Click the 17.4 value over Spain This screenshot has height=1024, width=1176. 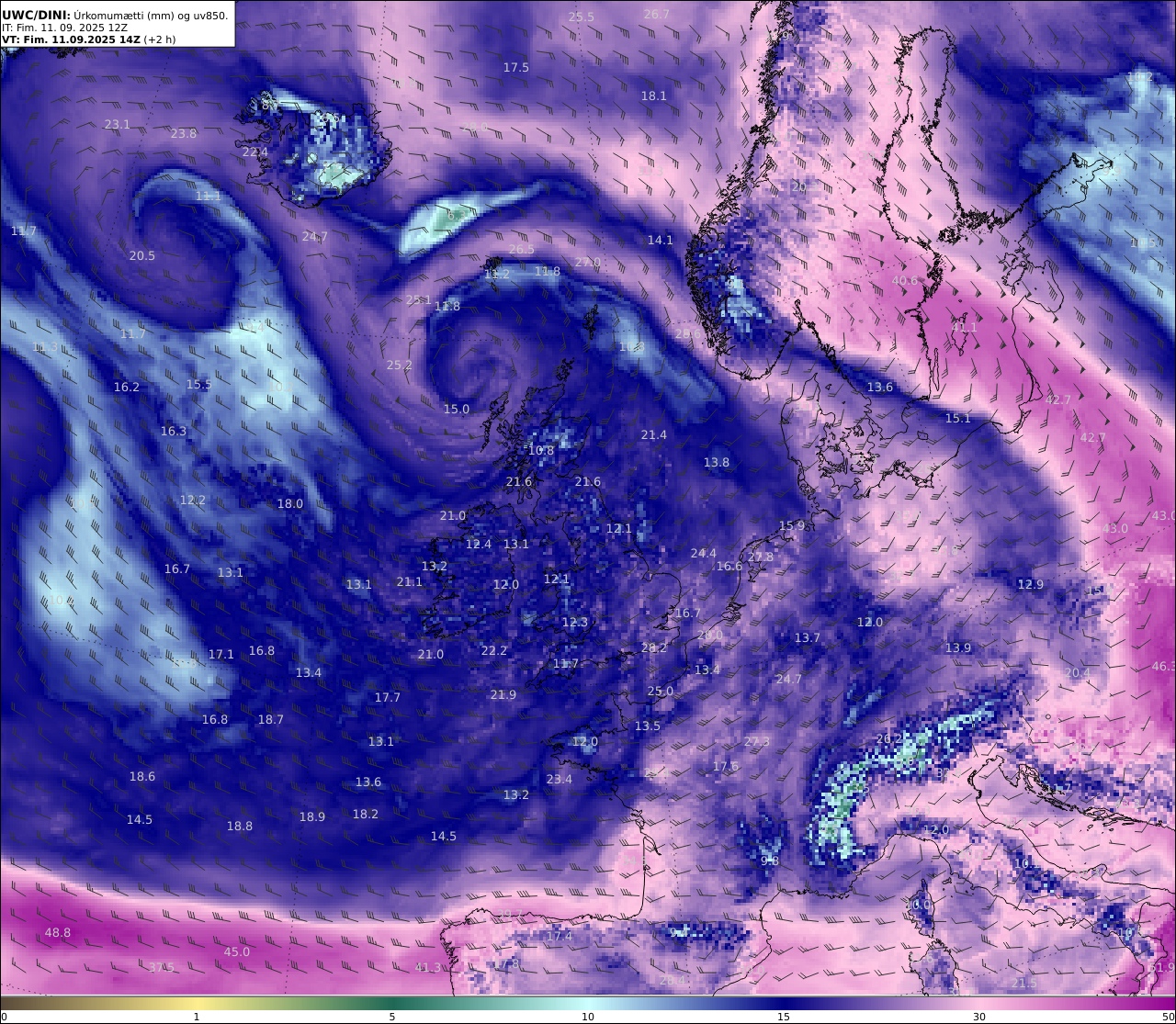(x=560, y=937)
